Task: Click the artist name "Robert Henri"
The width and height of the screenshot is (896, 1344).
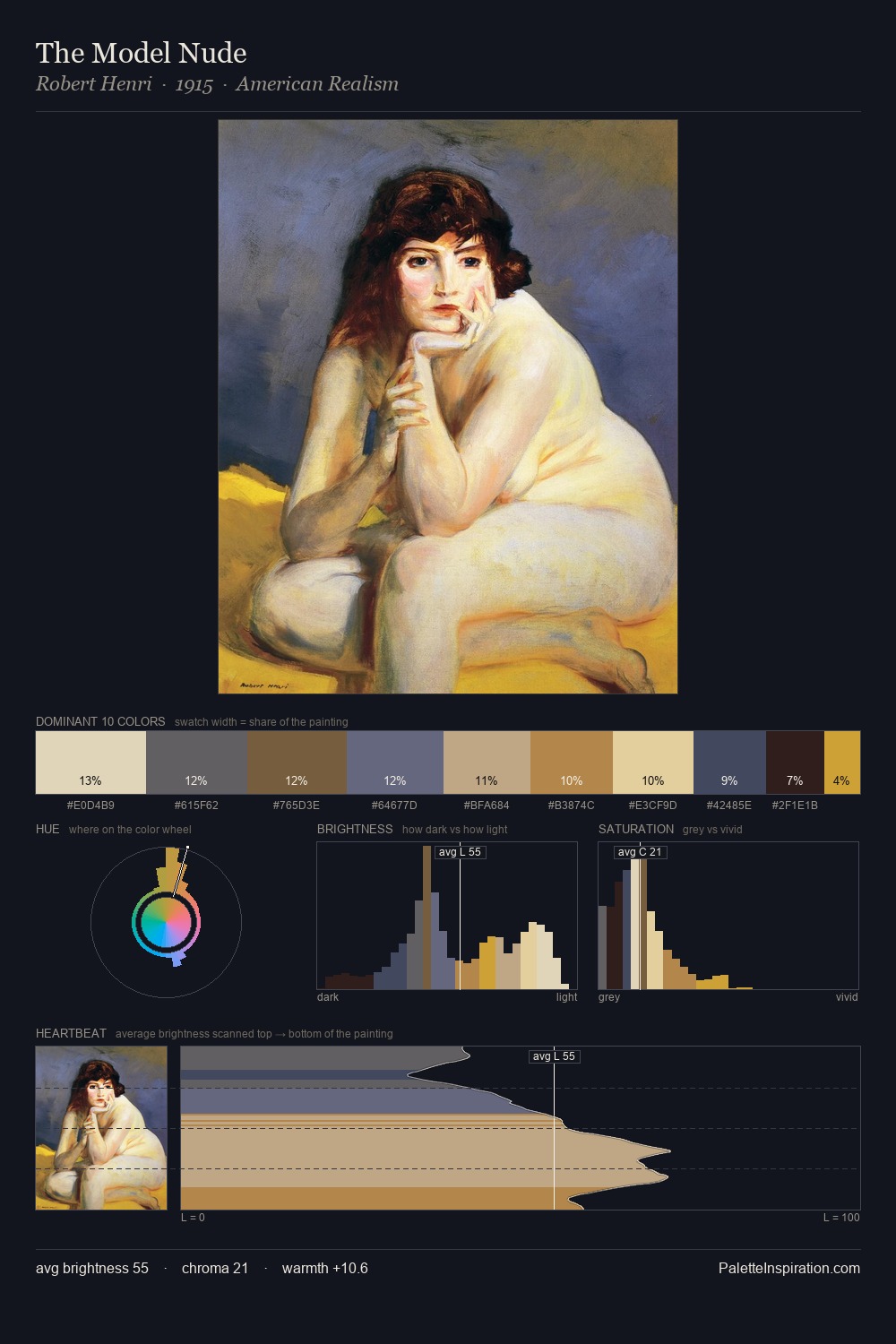Action: tap(94, 84)
